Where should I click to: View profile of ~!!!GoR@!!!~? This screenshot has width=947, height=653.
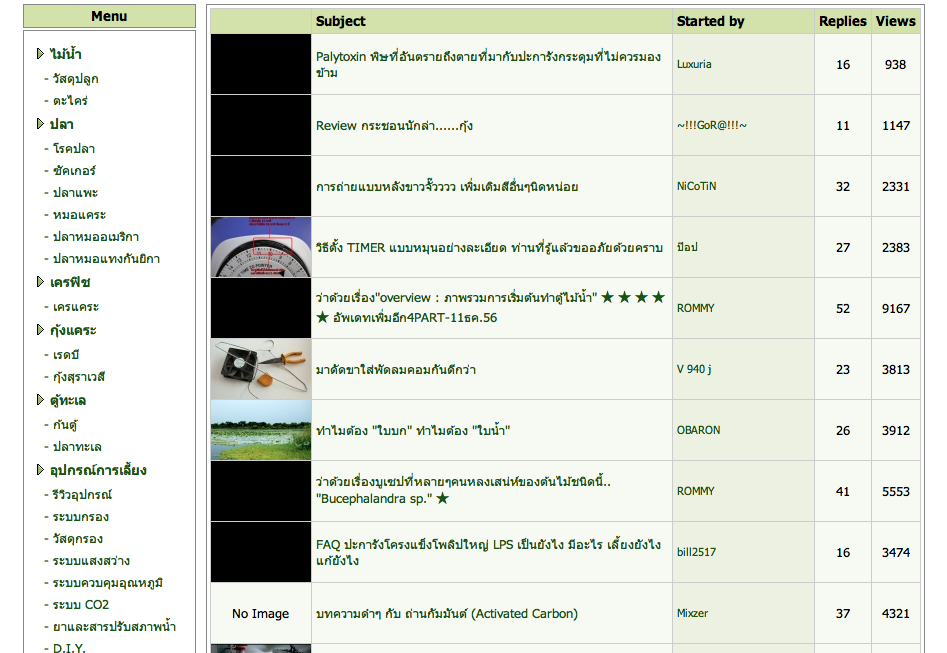[711, 125]
